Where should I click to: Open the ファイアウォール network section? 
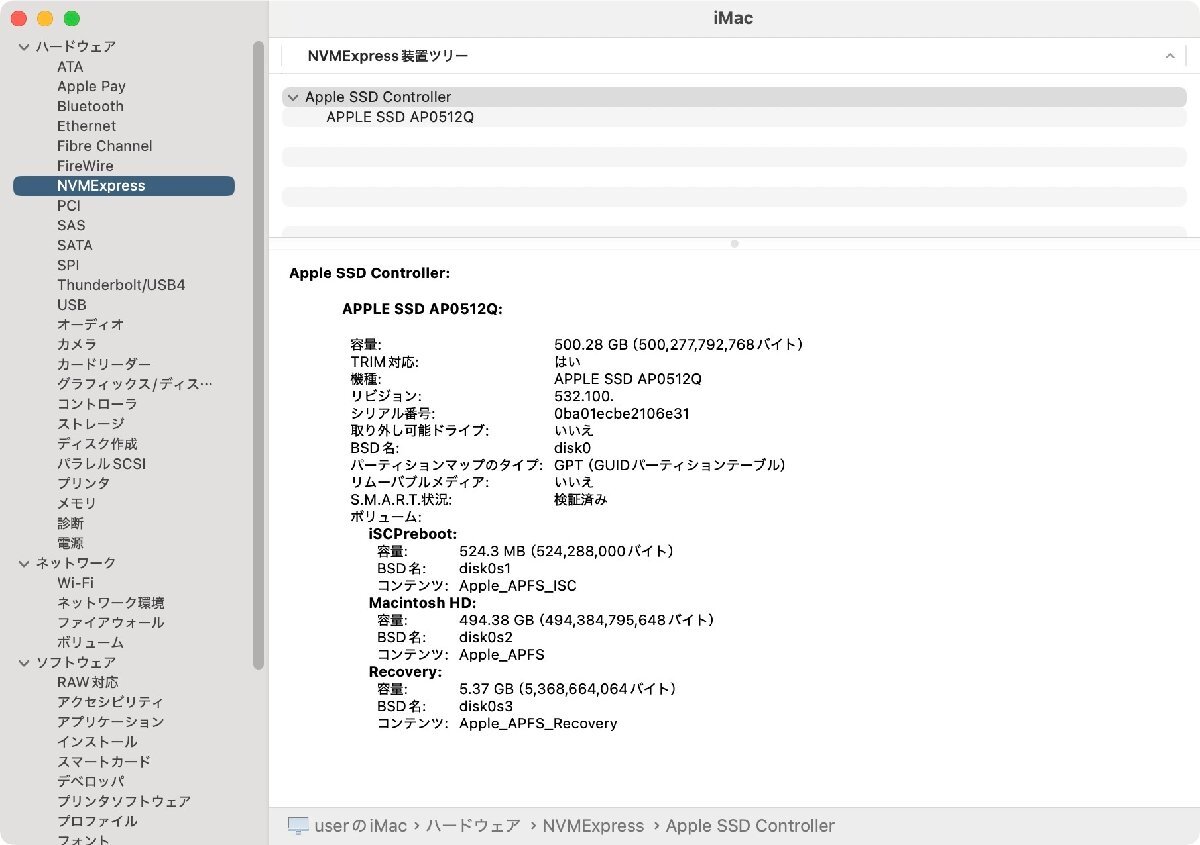tap(110, 622)
